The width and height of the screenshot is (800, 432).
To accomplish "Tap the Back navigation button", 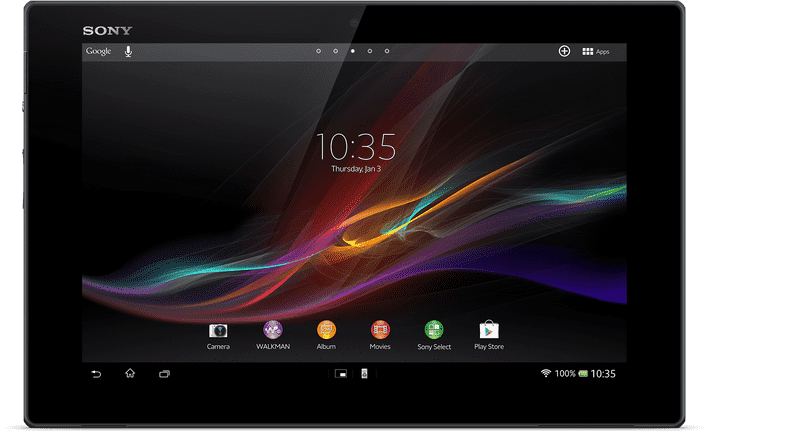I will point(96,374).
